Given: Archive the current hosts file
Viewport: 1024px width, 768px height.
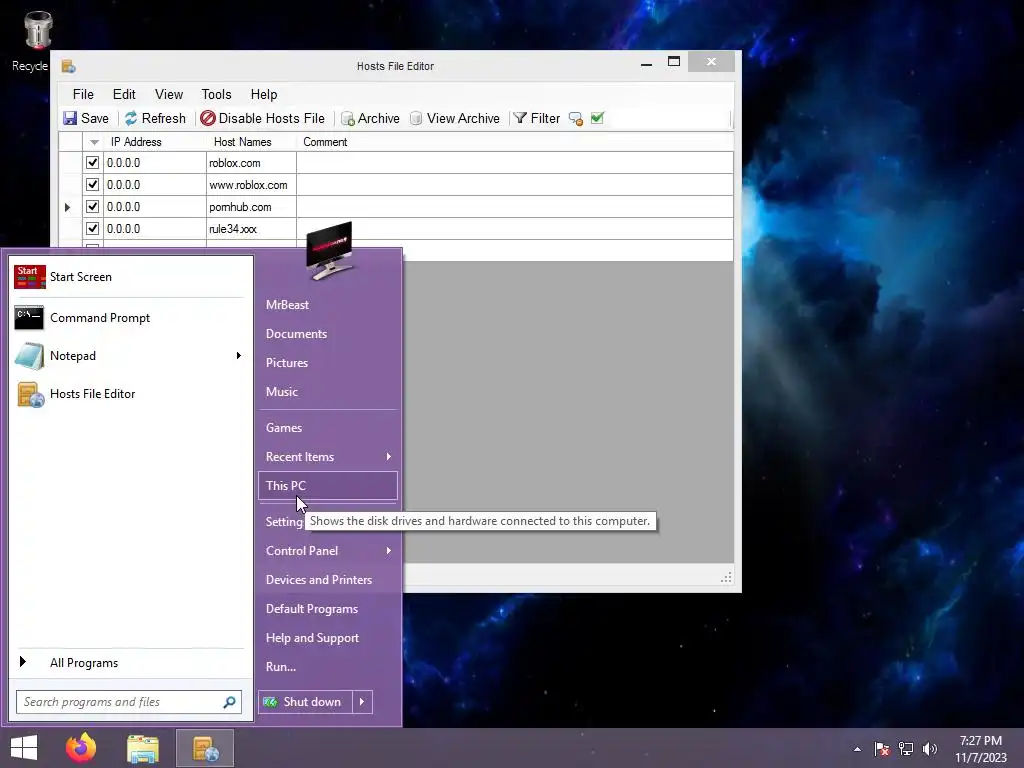Looking at the screenshot, I should pos(370,118).
